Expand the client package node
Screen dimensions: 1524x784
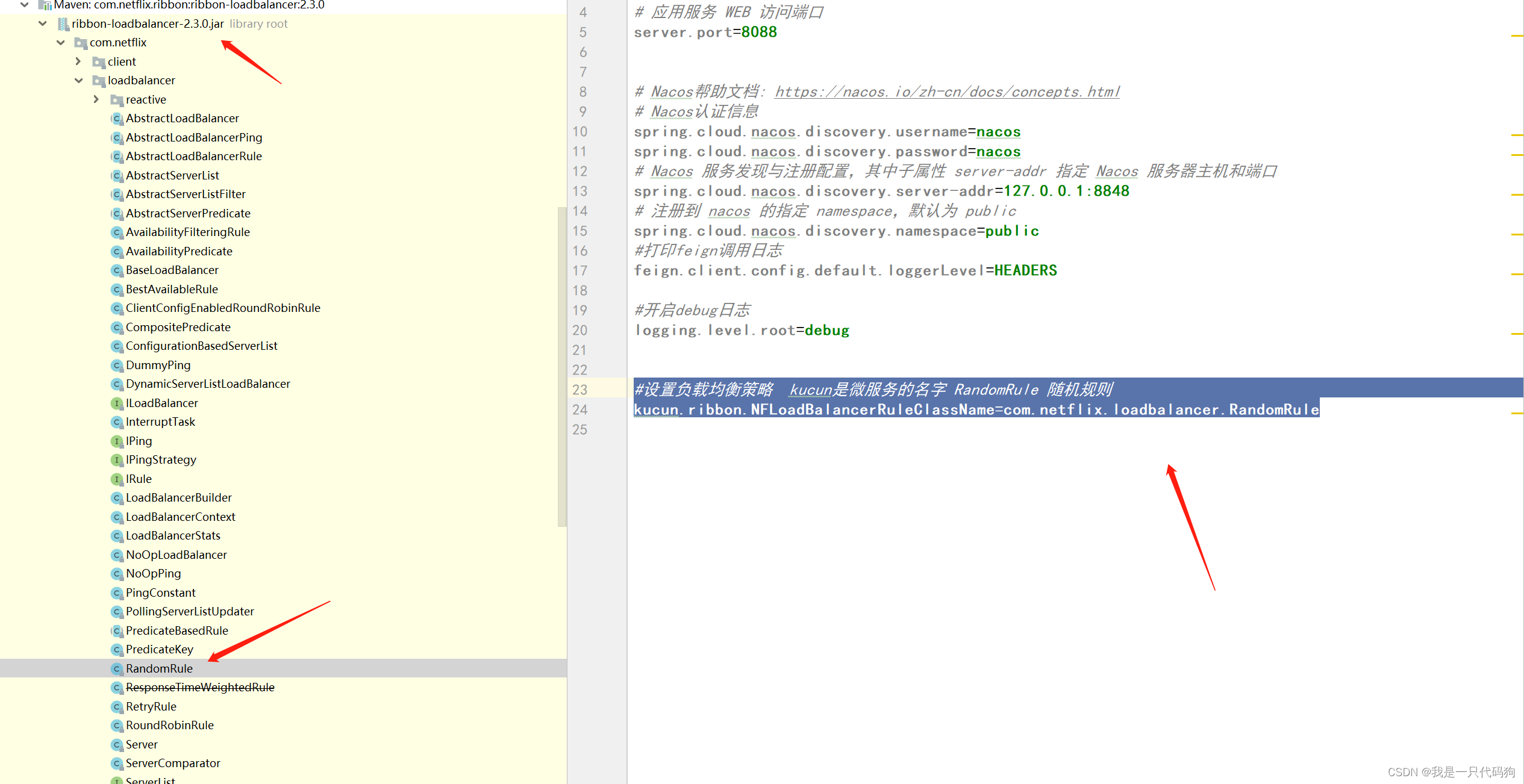78,61
